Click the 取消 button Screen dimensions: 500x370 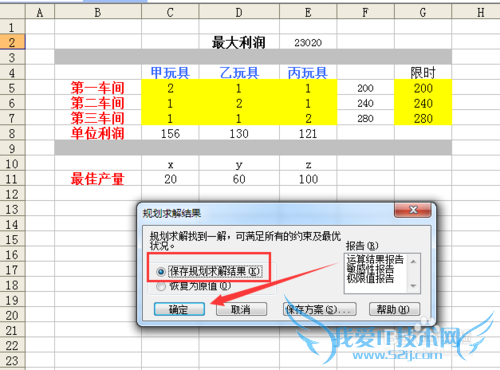(241, 309)
